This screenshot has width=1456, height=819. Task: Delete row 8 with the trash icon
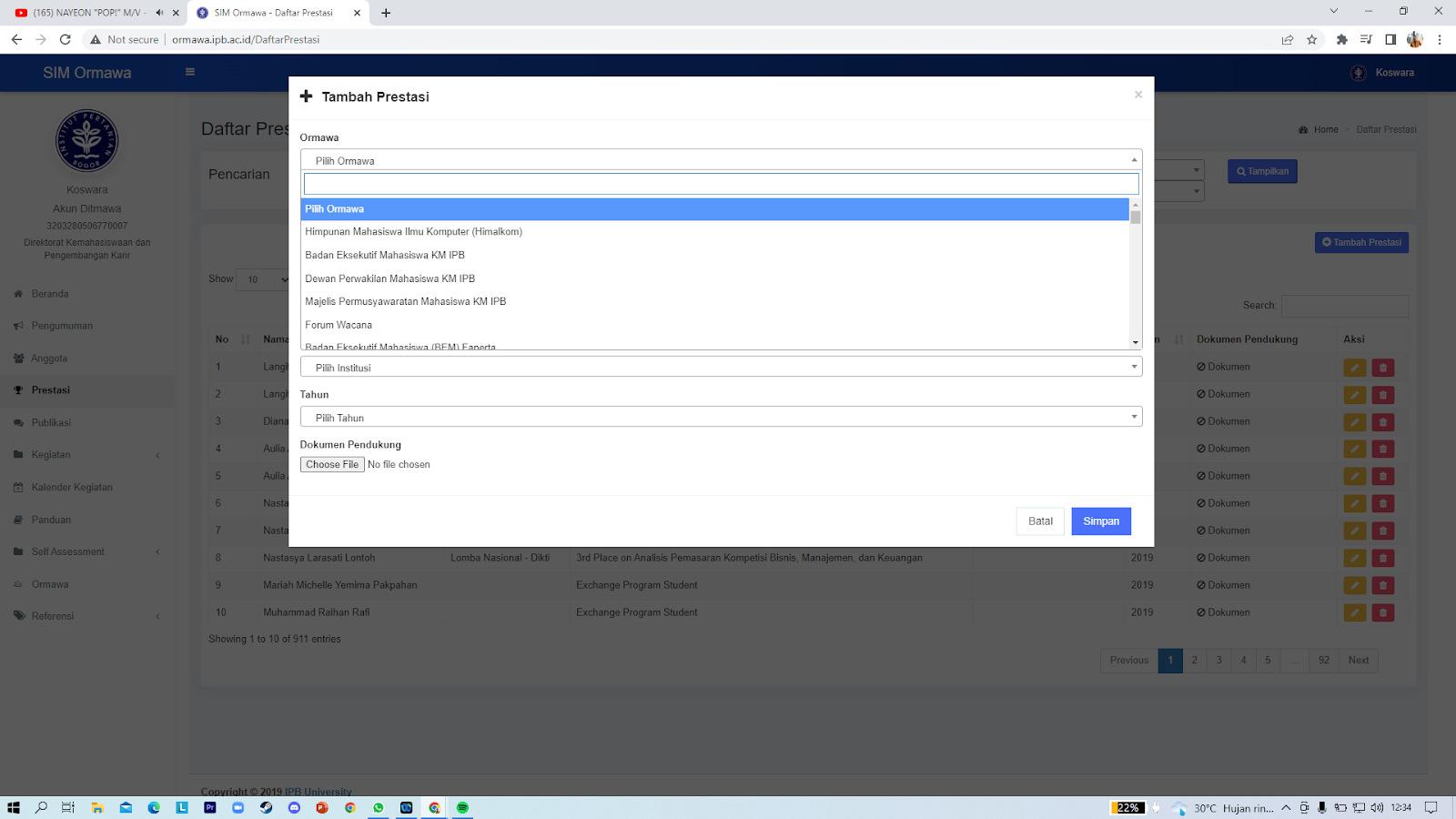pos(1383,558)
